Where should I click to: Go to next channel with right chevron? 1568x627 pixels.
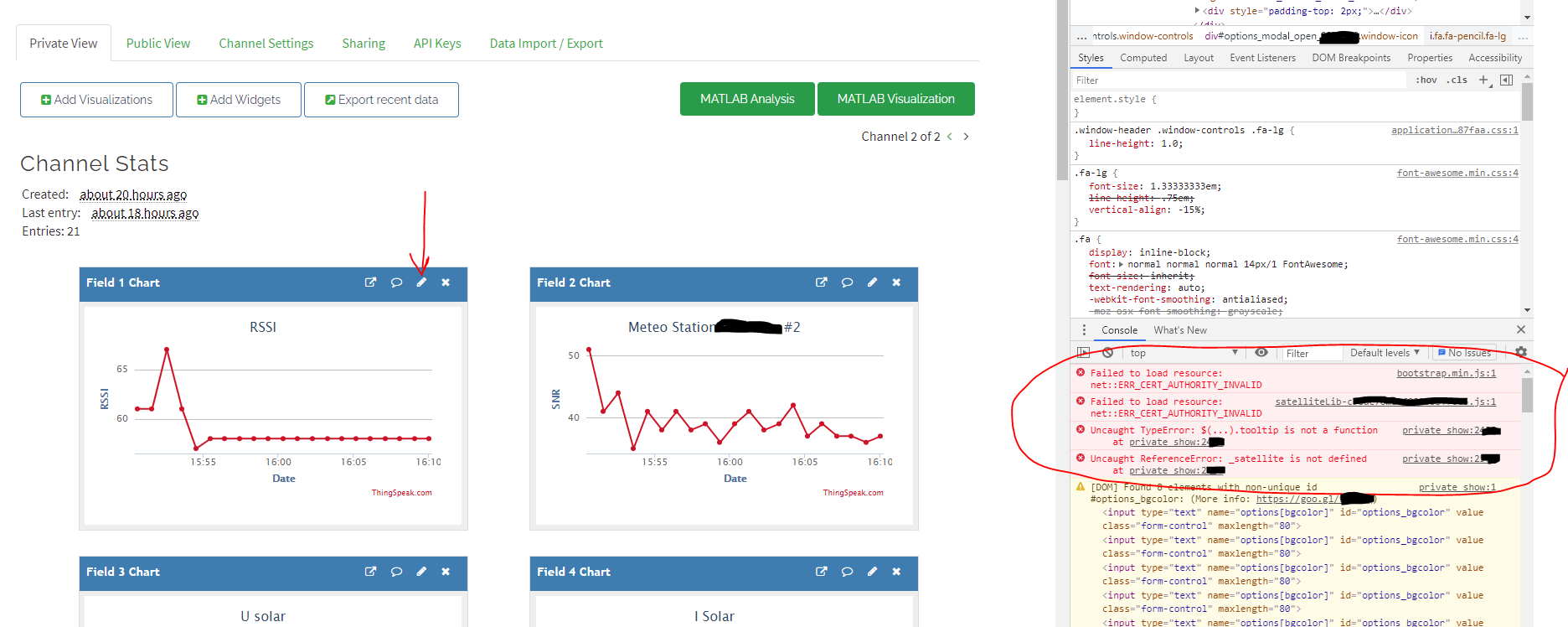tap(966, 137)
